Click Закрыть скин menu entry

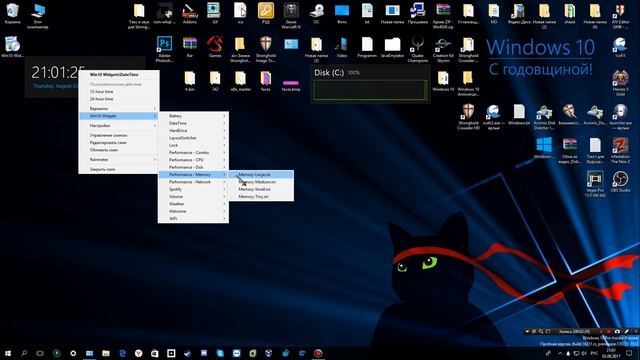pos(119,169)
